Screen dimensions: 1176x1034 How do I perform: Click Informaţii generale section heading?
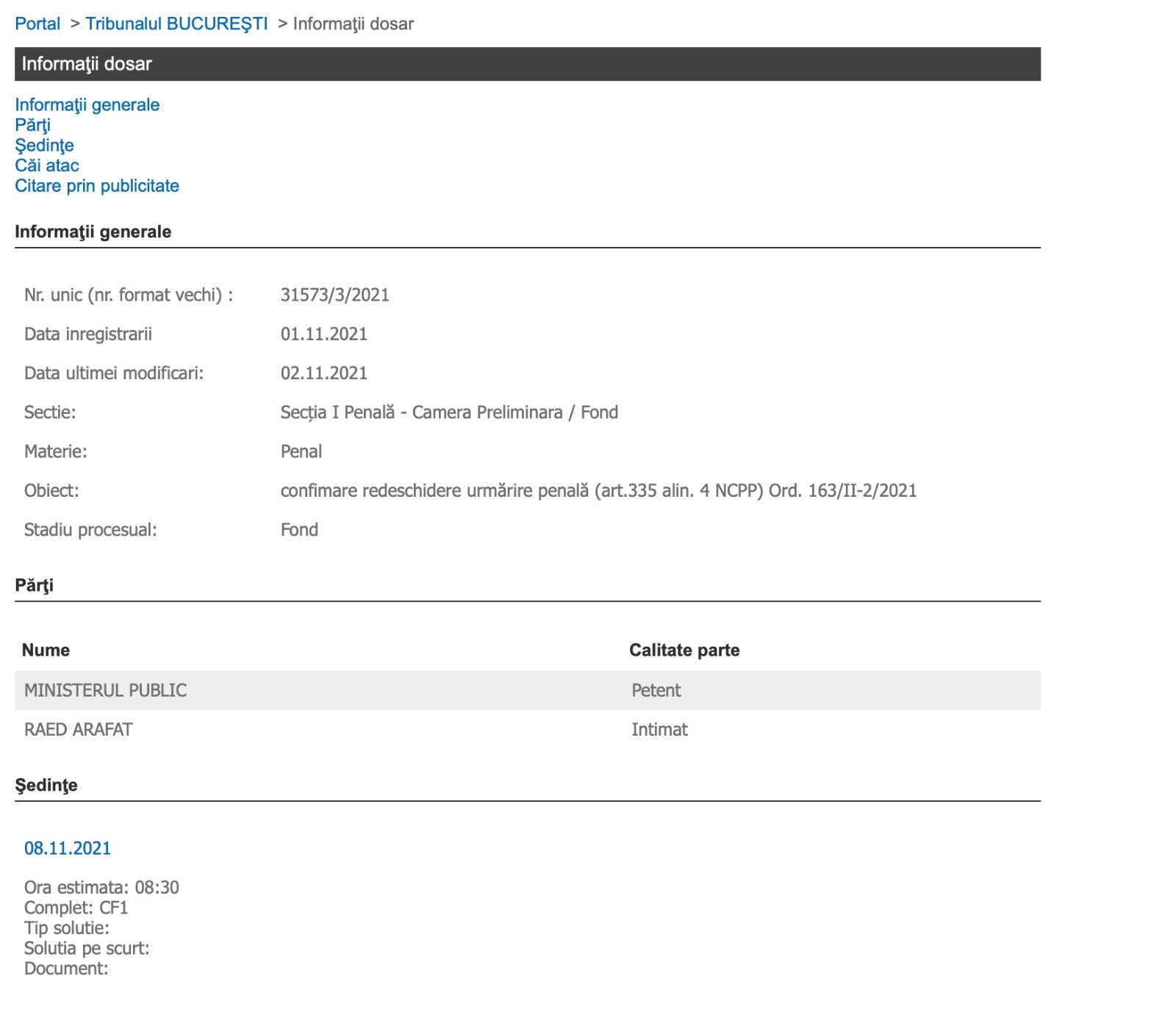tap(93, 231)
